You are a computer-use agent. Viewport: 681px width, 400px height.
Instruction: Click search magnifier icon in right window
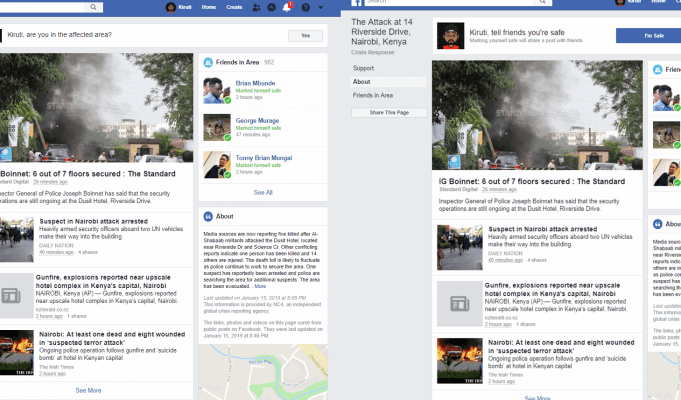point(542,2)
